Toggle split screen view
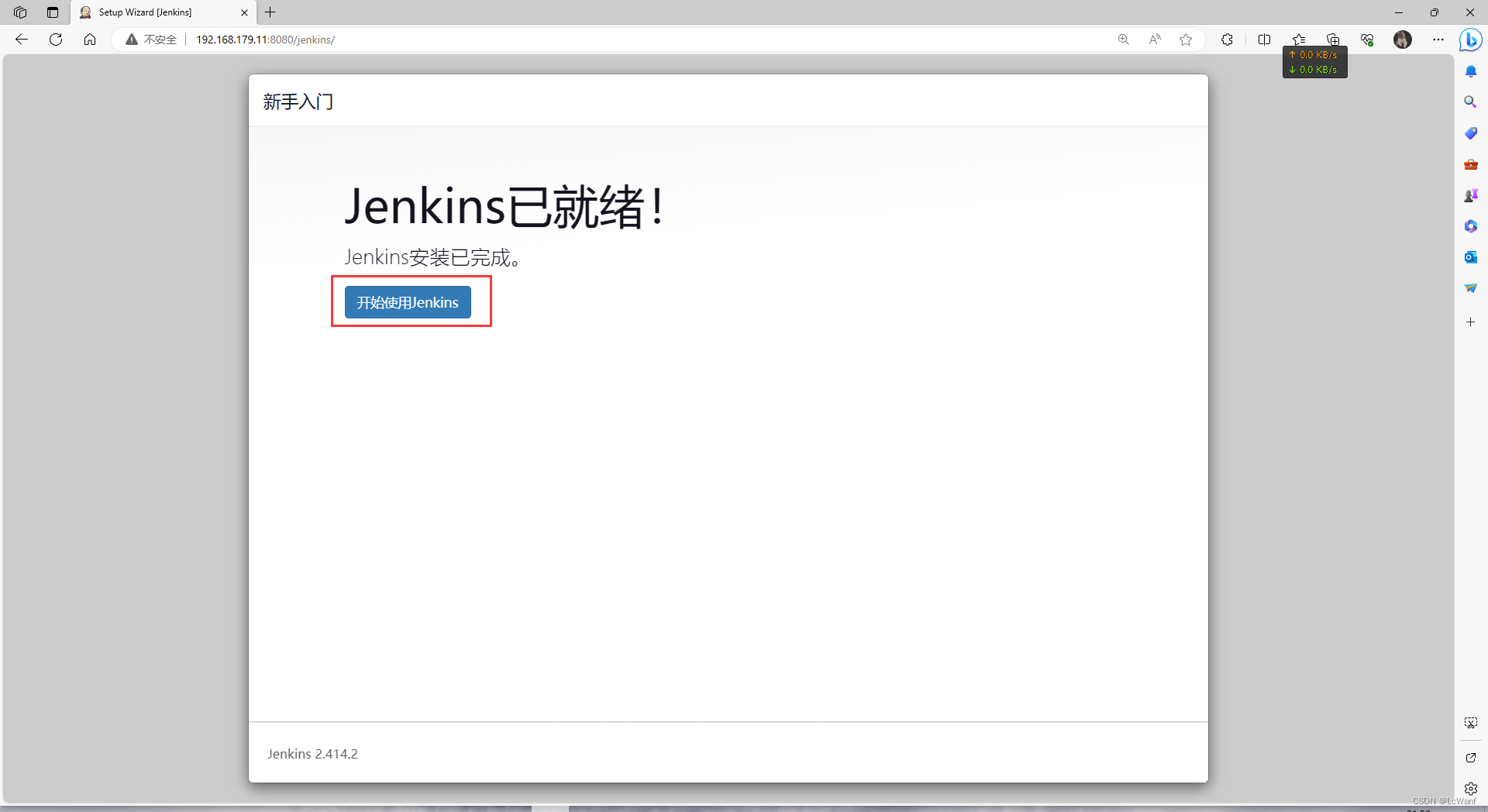1488x812 pixels. [x=1264, y=40]
